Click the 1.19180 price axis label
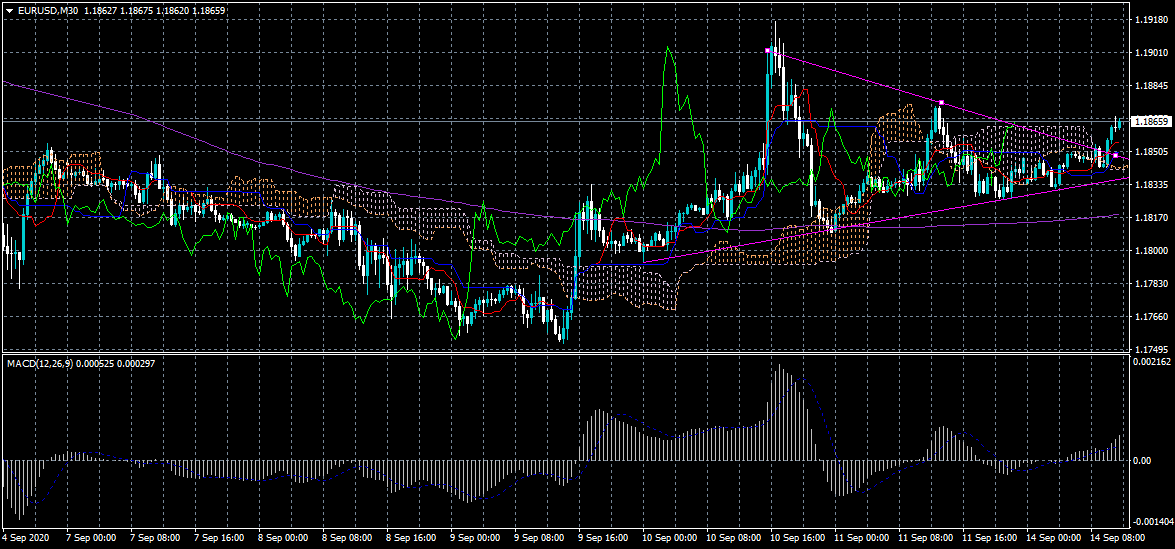 click(x=1148, y=20)
